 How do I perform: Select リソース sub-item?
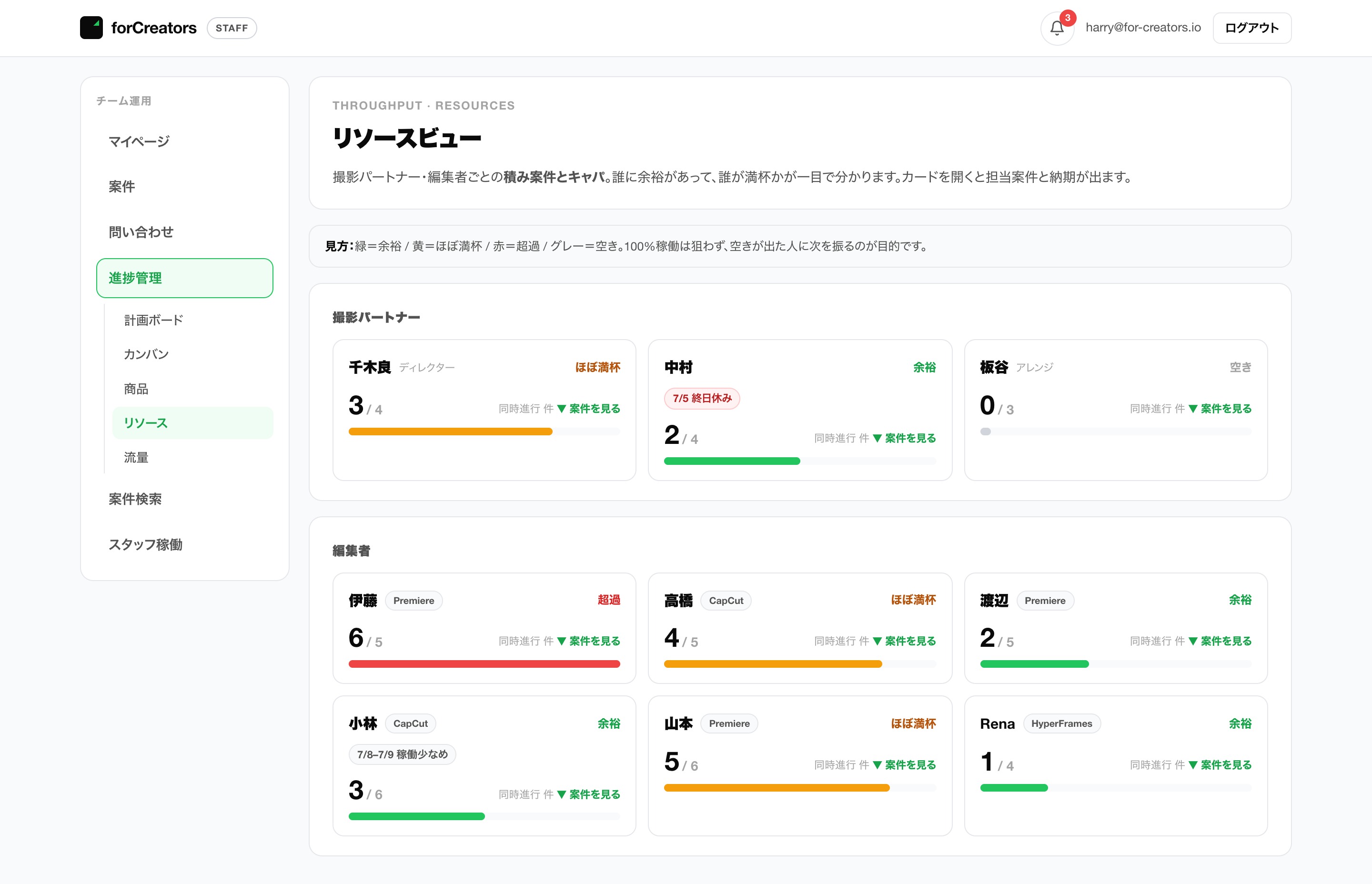(x=192, y=423)
